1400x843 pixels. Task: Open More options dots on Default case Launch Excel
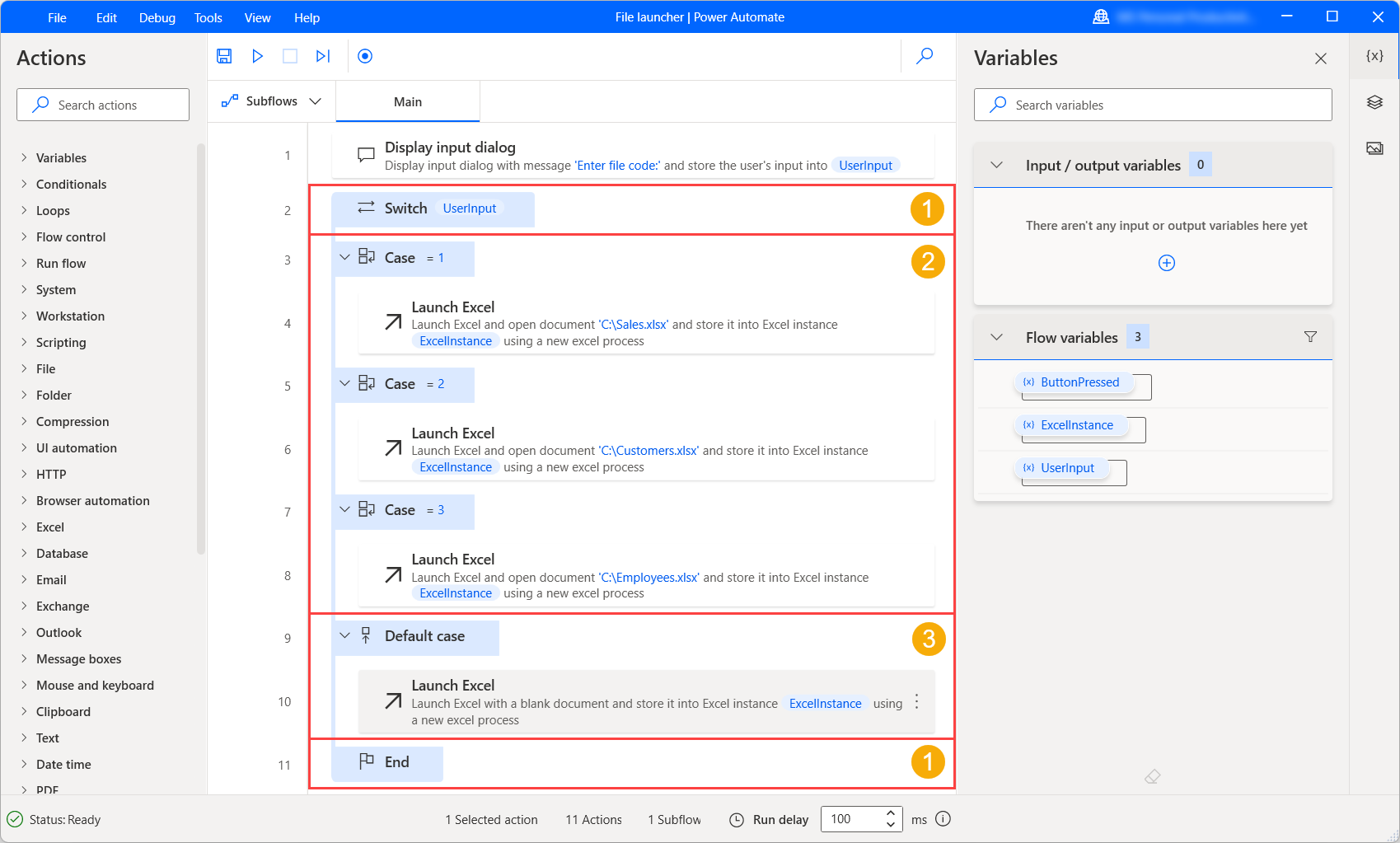916,702
